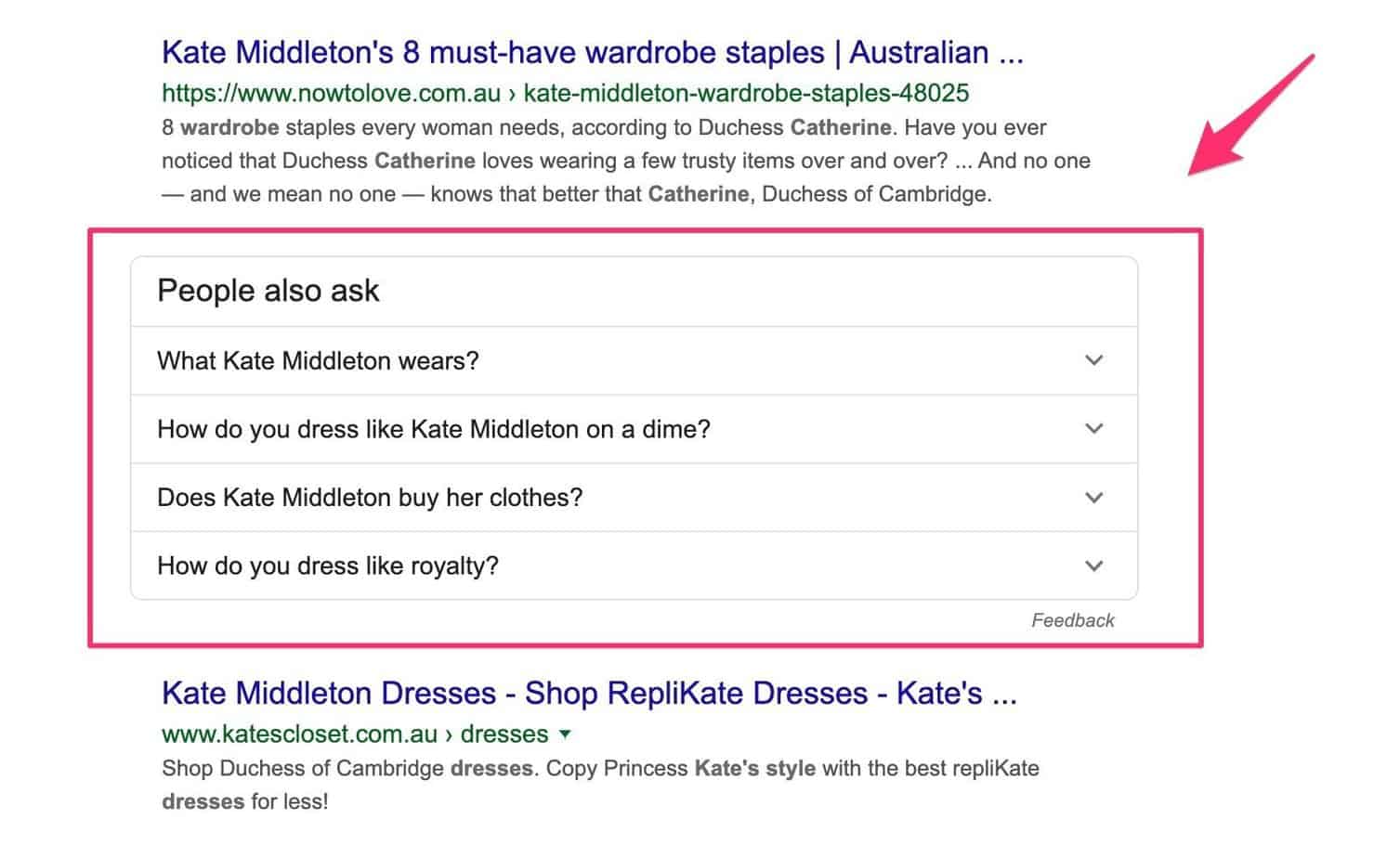
Task: Expand "How do you dress like royalty?"
Action: coord(327,565)
